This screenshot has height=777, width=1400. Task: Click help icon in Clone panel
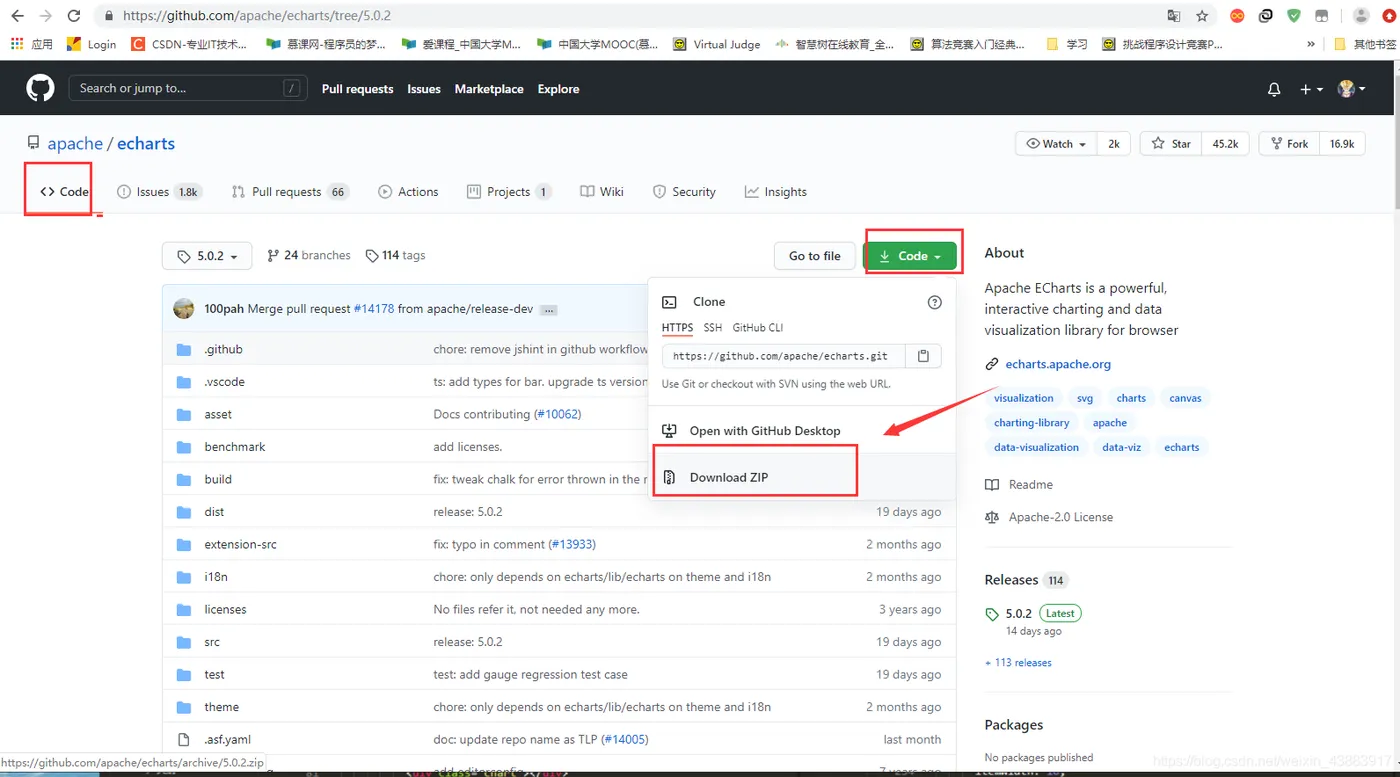point(935,302)
